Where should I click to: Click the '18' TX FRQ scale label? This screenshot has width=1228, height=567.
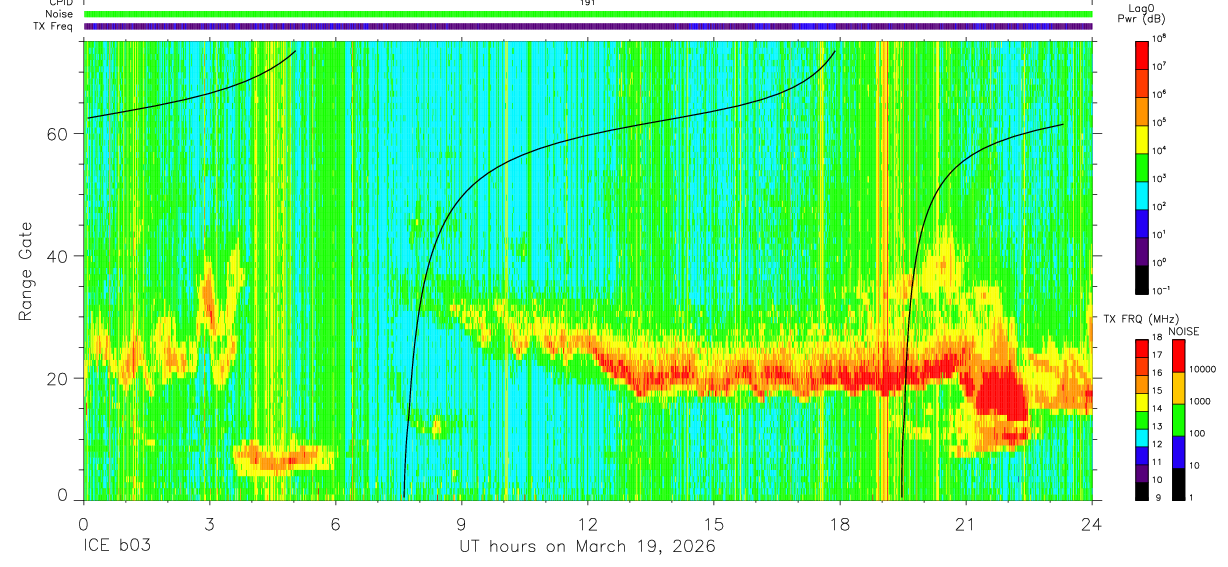point(1159,339)
